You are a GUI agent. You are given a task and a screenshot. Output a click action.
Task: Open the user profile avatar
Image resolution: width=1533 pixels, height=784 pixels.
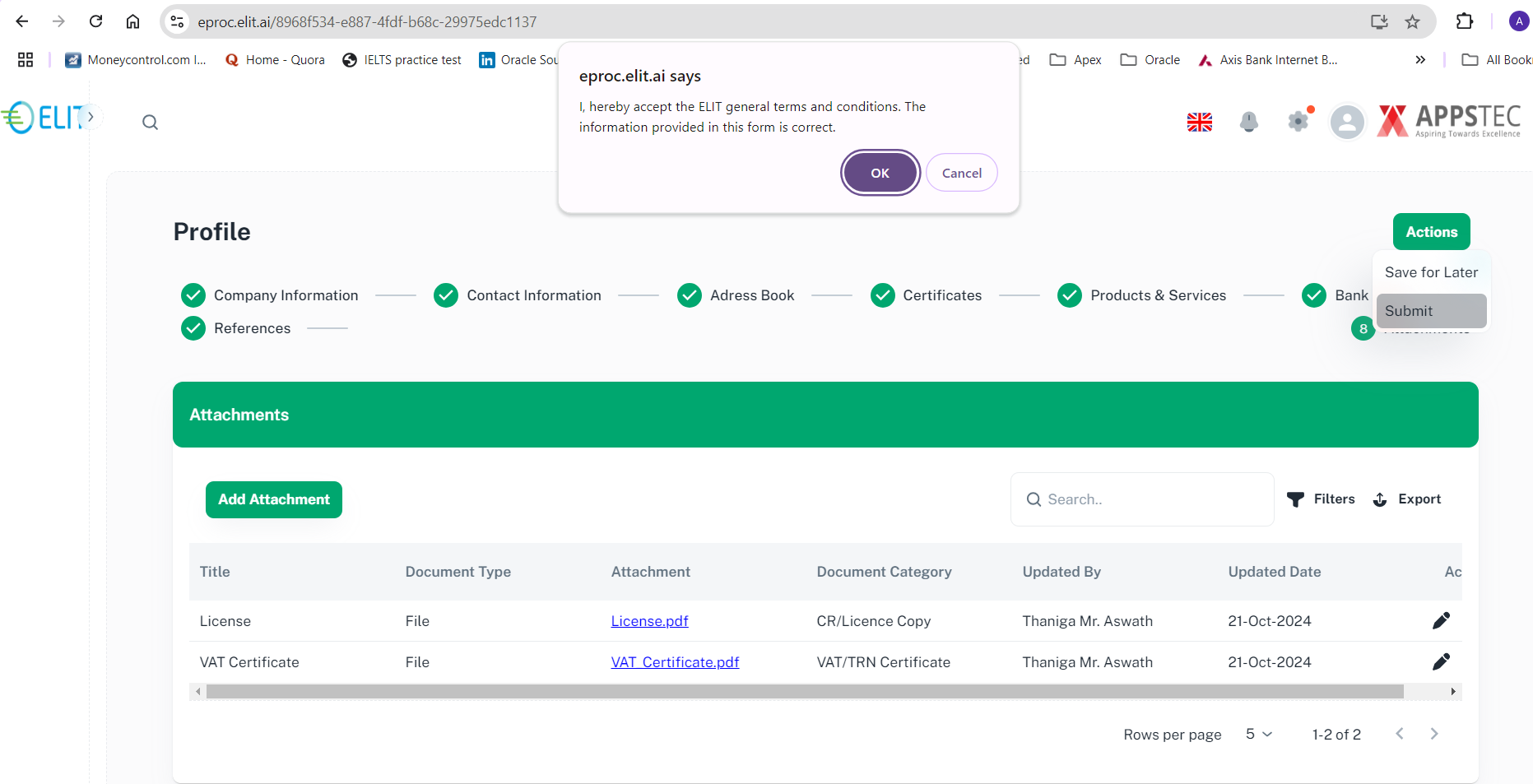(1347, 122)
